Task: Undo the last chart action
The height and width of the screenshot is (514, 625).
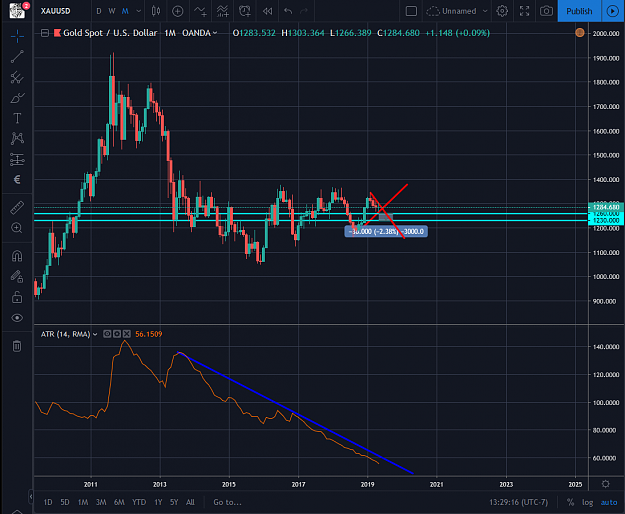Action: (288, 11)
